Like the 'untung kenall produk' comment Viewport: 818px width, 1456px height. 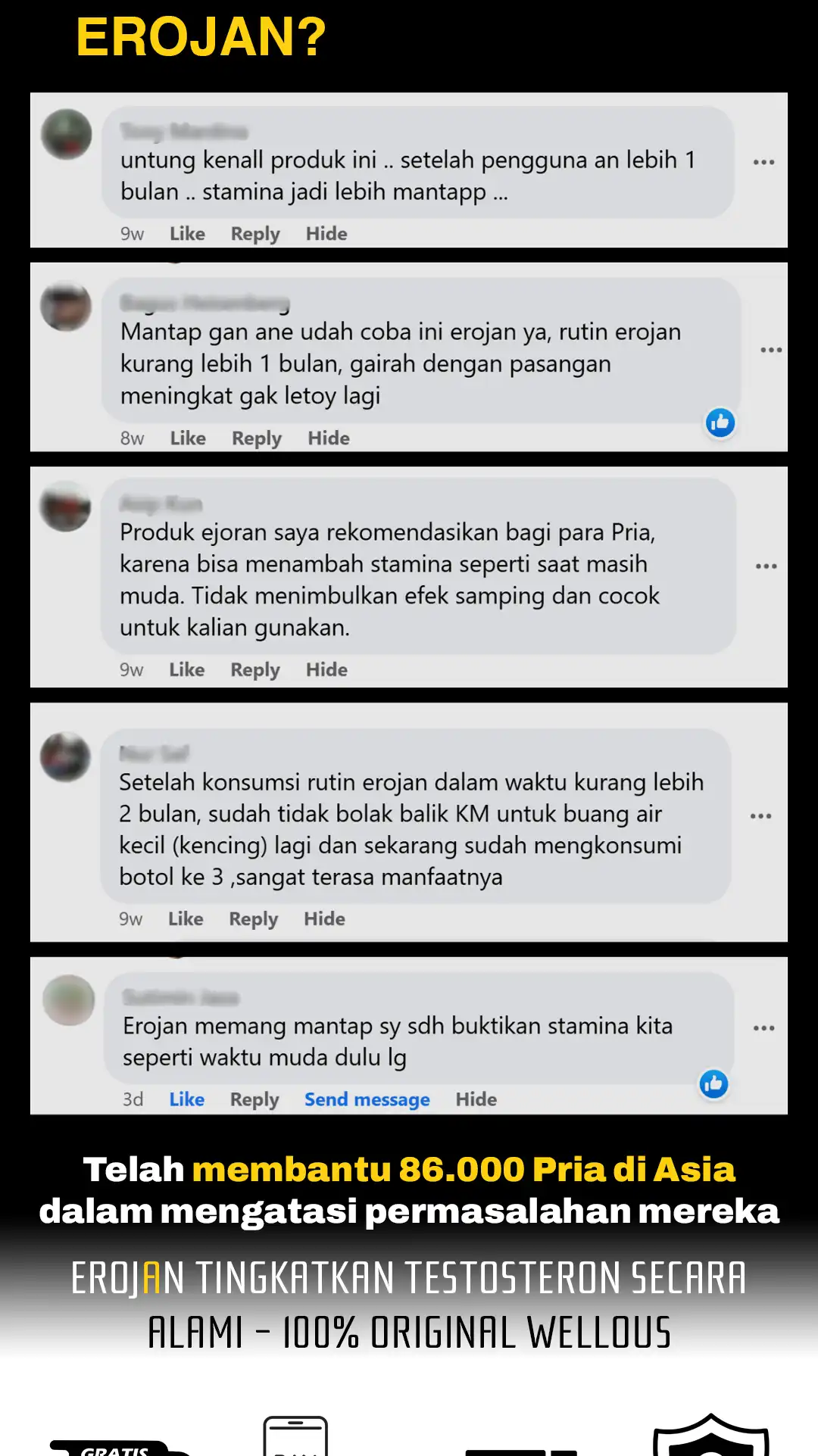pos(187,234)
